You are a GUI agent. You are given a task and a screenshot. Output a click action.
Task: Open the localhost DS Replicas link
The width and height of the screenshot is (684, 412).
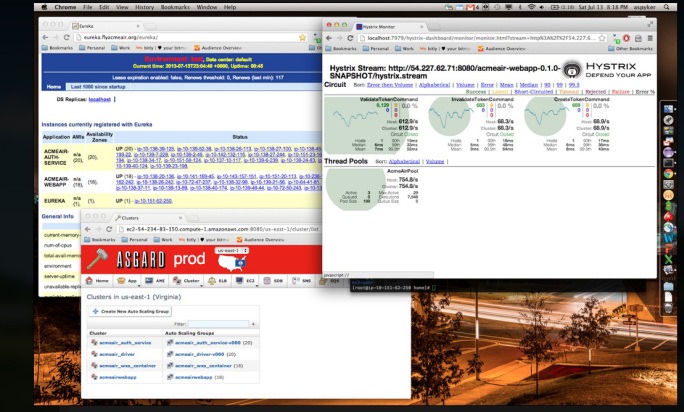(99, 100)
